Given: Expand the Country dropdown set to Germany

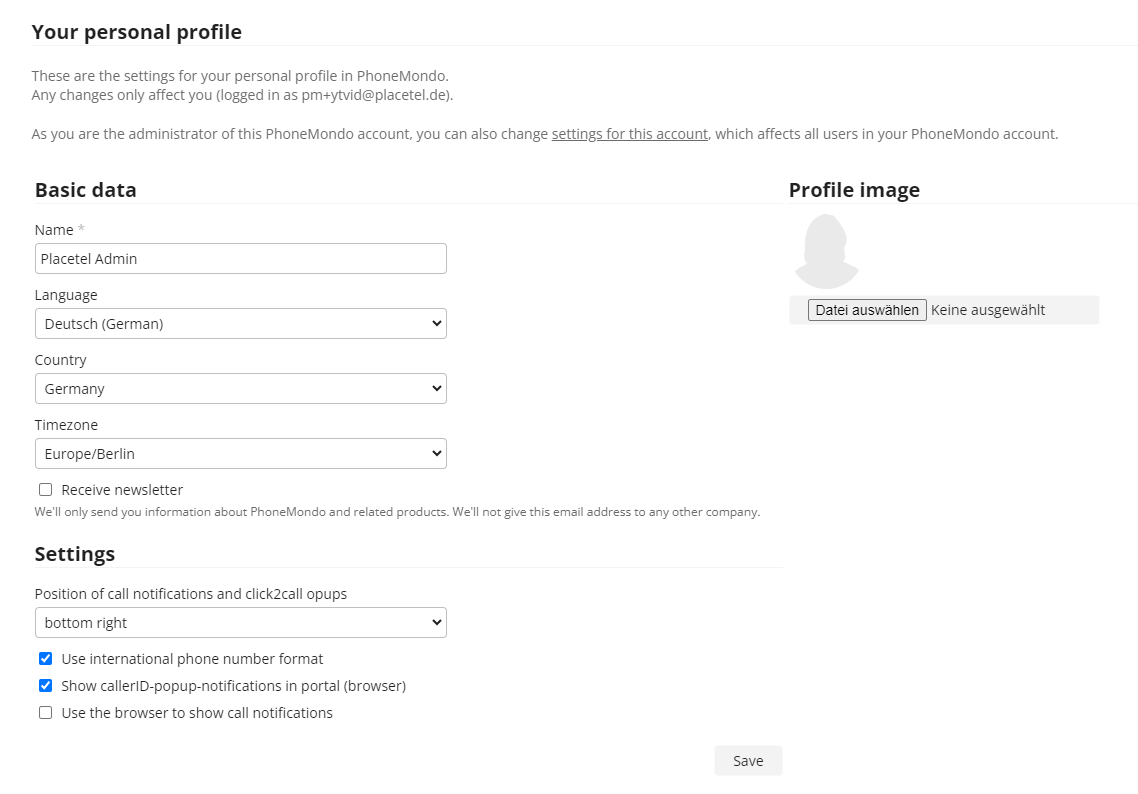Looking at the screenshot, I should tap(240, 388).
